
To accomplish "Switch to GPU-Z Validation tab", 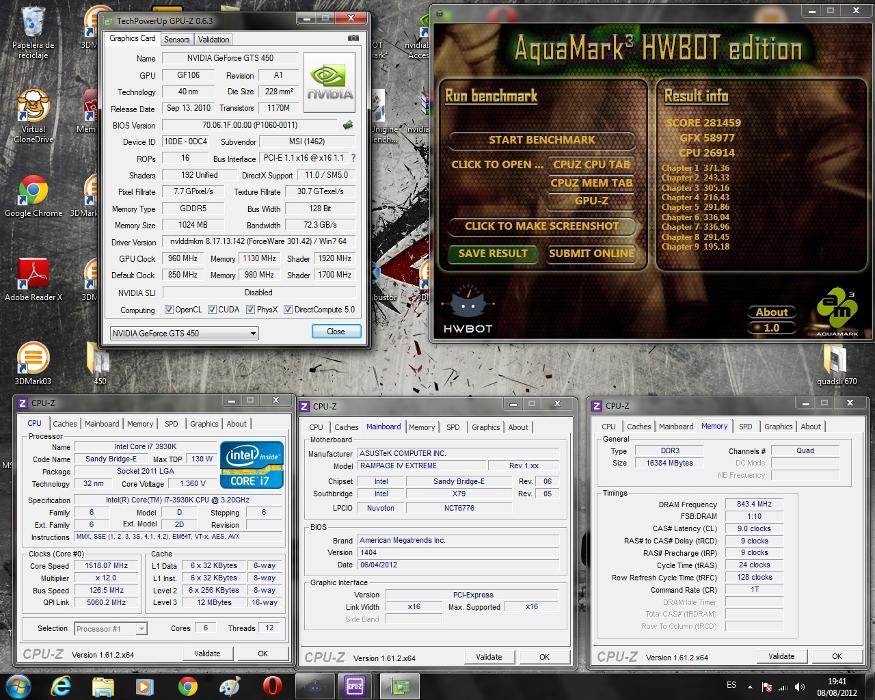I will (x=213, y=39).
